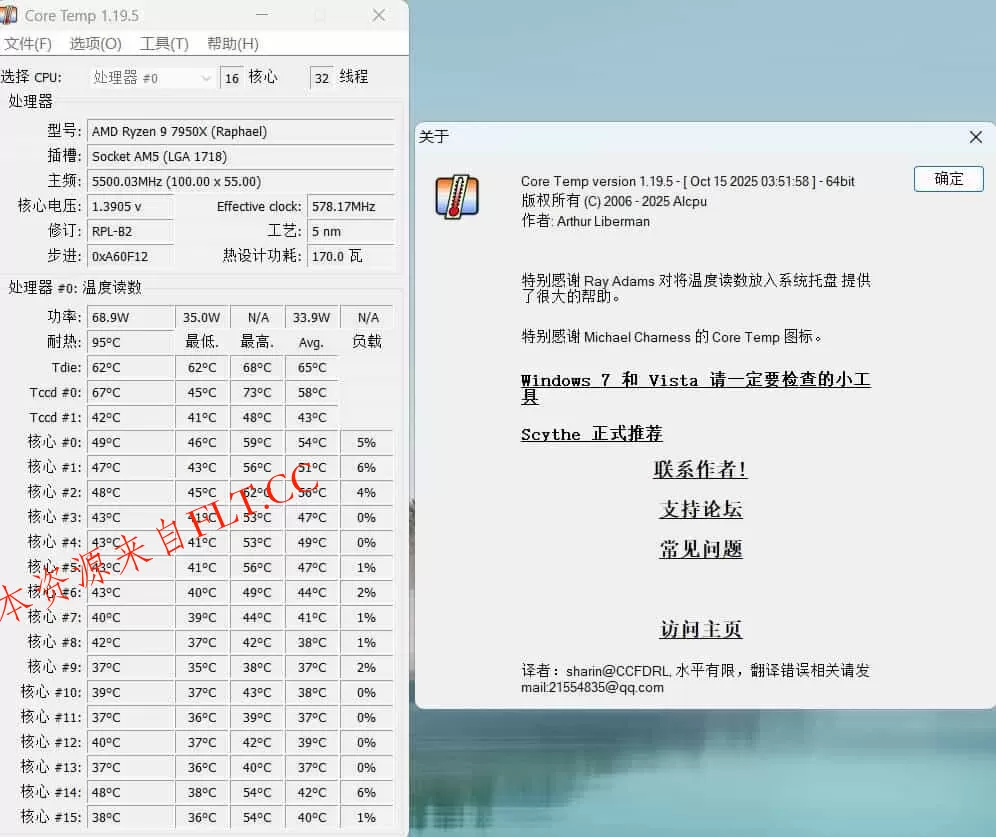
Task: Click the Socket AM5 (LGA 1718) field
Action: [240, 156]
